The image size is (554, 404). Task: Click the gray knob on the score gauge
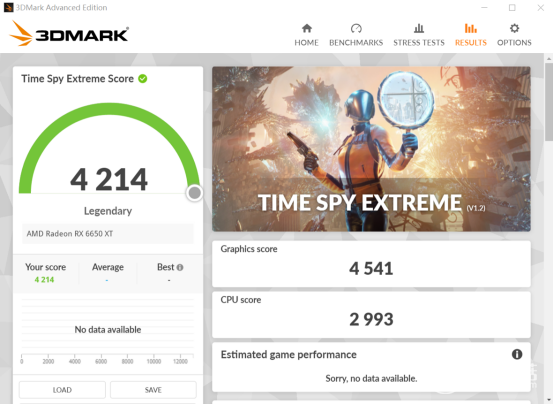coord(194,193)
